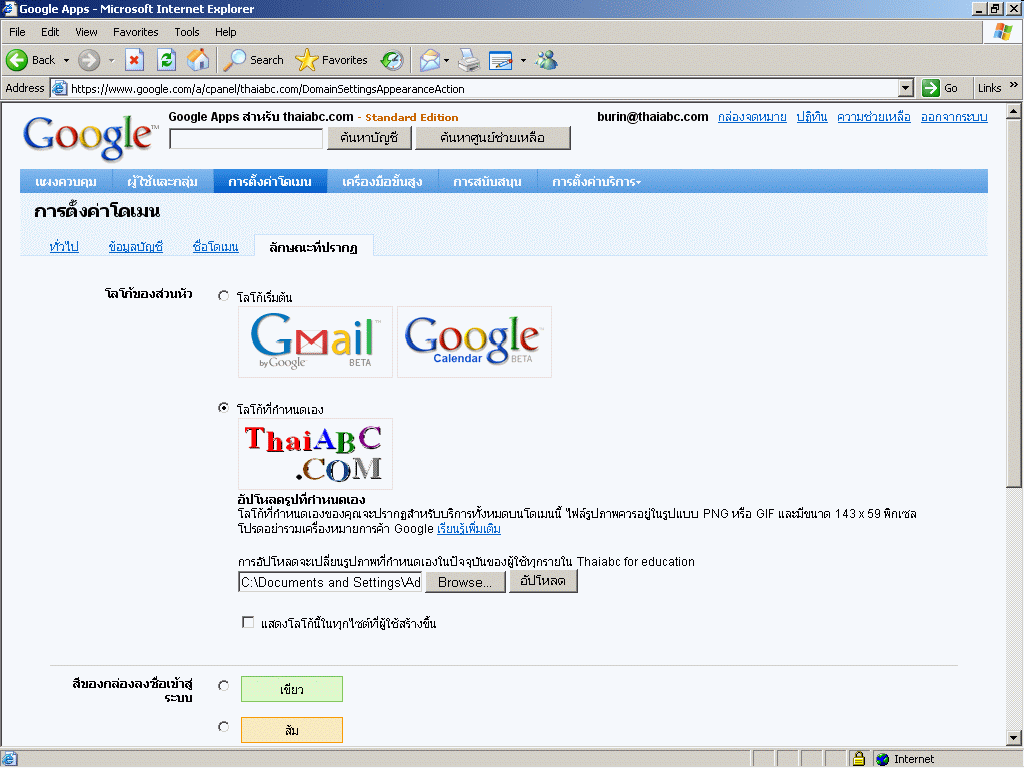Expand the Back button history dropdown

[x=66, y=60]
